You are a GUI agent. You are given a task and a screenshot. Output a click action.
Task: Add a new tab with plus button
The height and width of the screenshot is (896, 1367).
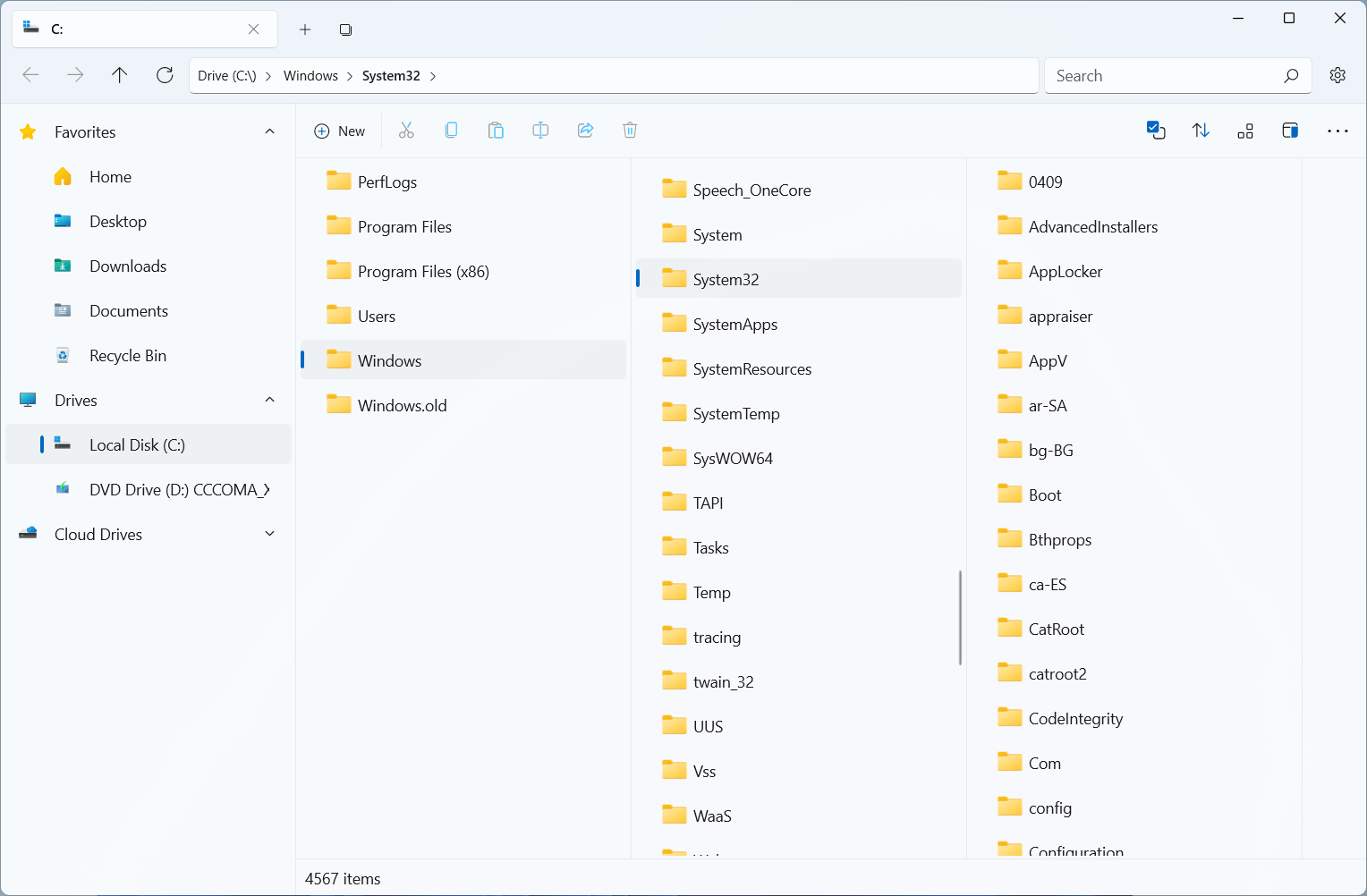click(x=305, y=30)
